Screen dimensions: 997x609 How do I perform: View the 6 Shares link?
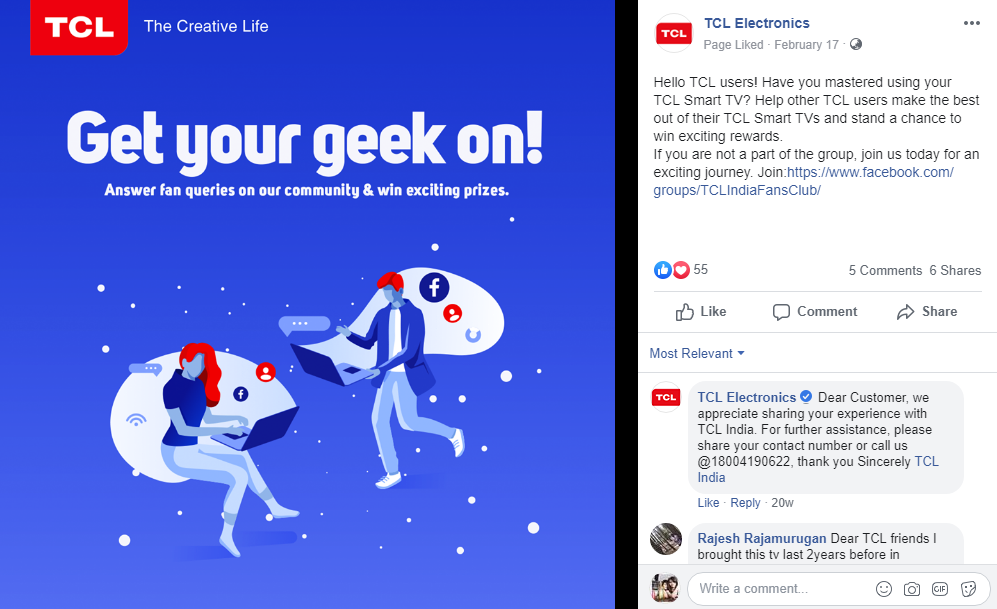coord(955,270)
